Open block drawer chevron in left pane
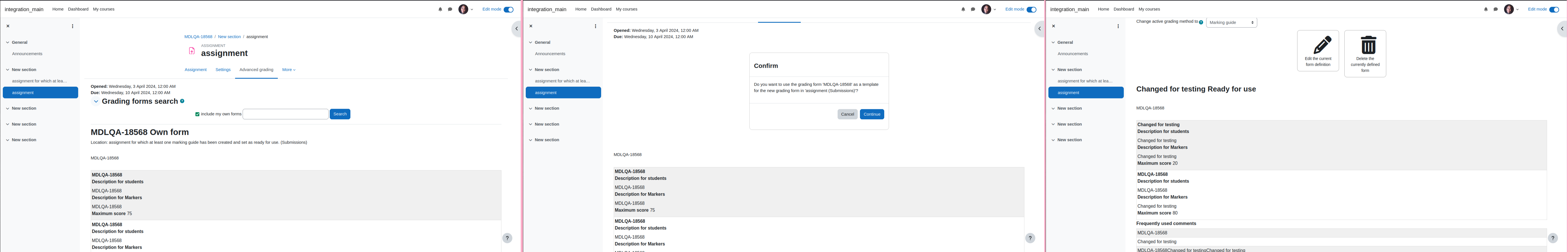1568x252 pixels. click(x=517, y=28)
